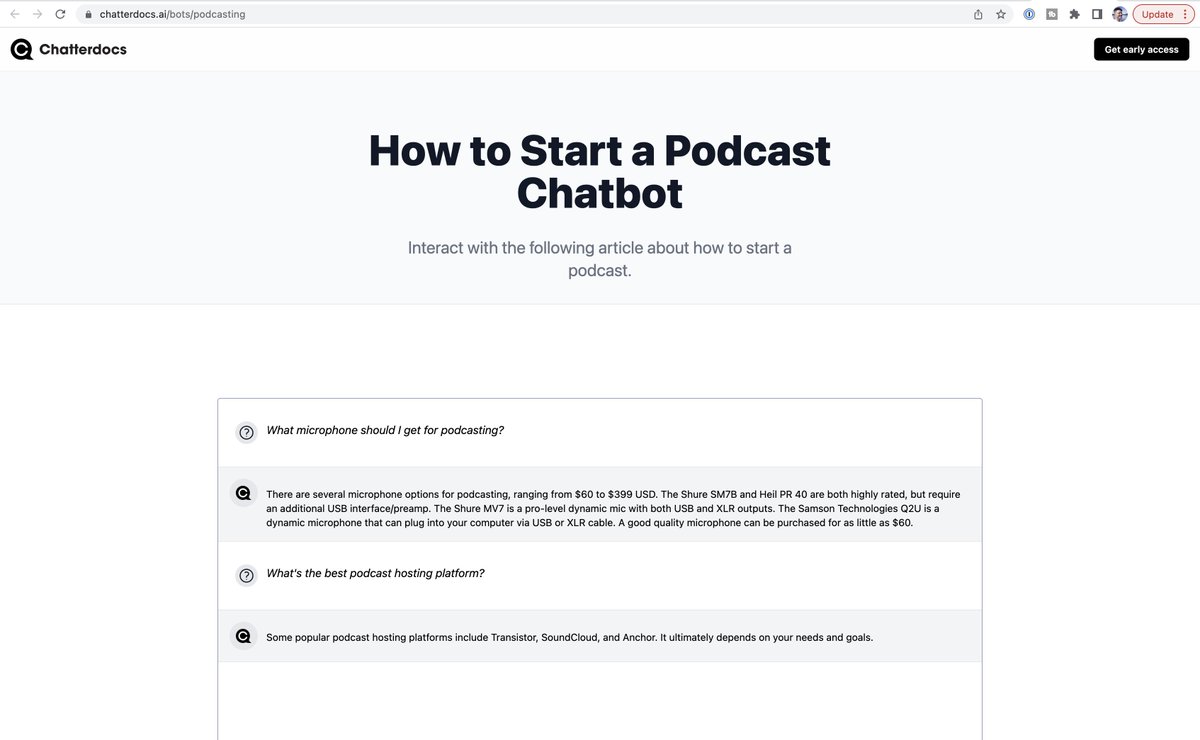The height and width of the screenshot is (740, 1200).
Task: Open the Chrome profile avatar
Action: point(1119,14)
